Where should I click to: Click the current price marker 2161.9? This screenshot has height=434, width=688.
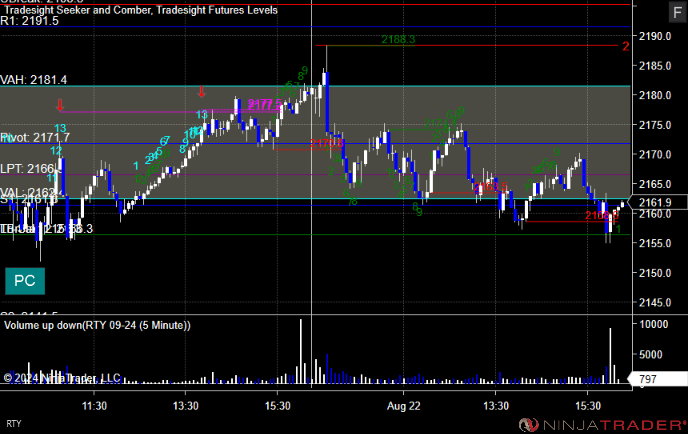point(658,202)
